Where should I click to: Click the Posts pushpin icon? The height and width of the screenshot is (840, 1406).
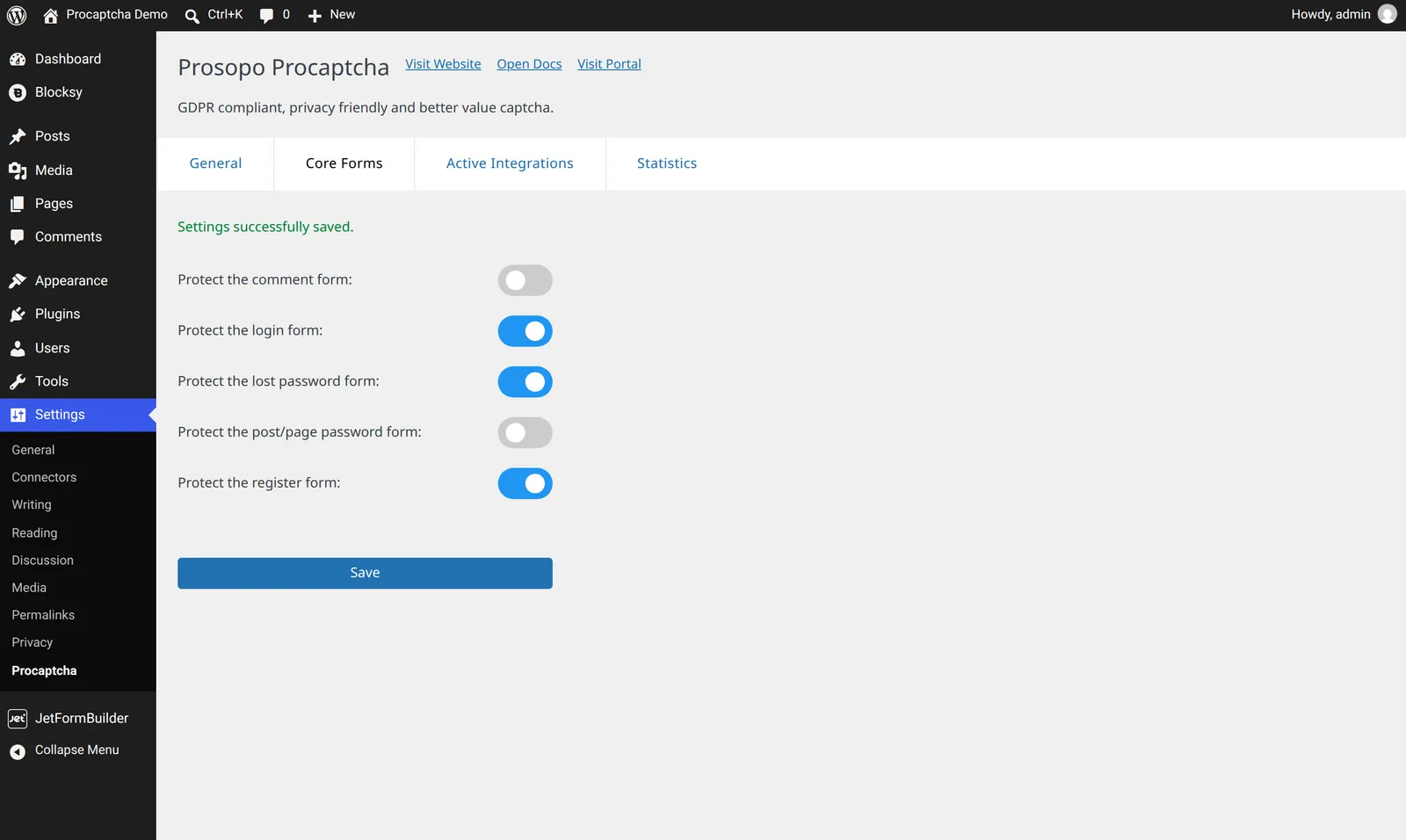click(x=18, y=136)
